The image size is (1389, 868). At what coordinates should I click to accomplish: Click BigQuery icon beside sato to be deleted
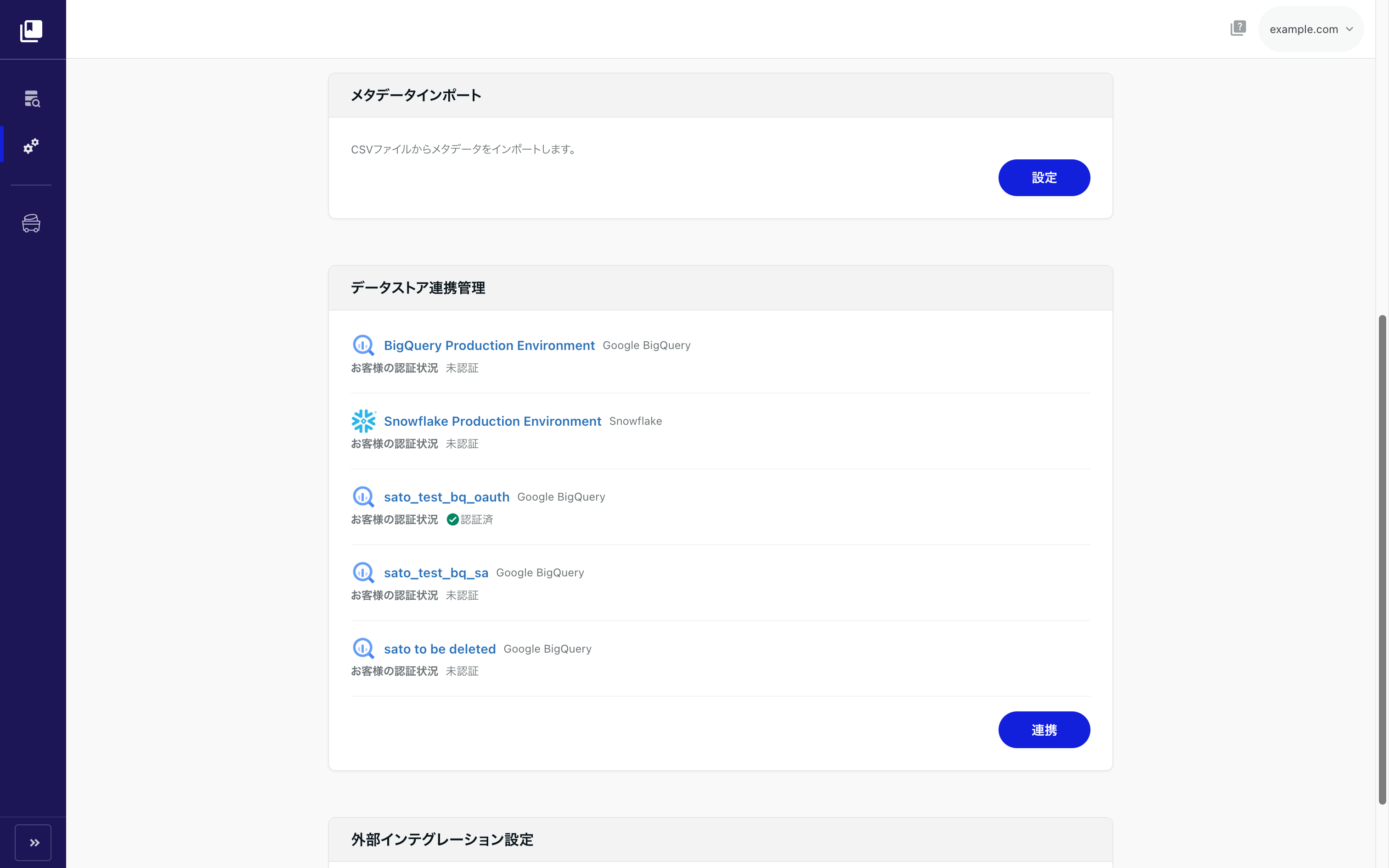click(x=363, y=648)
